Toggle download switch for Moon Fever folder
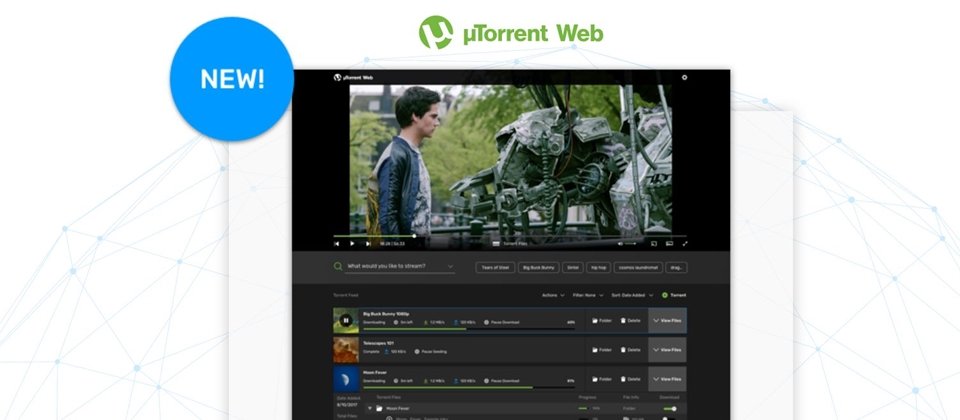 point(670,408)
